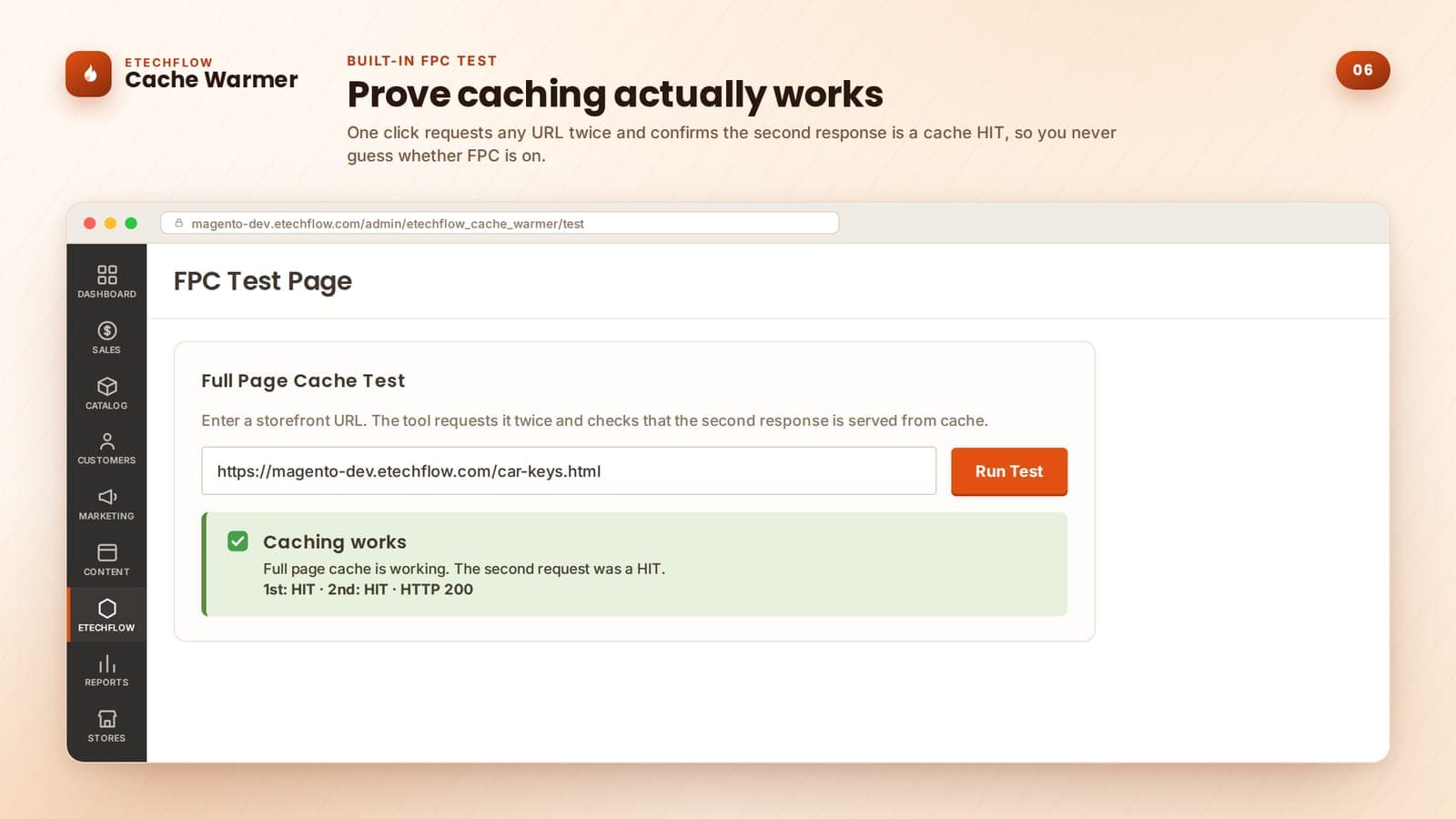Open the Reports bar chart icon

tap(106, 663)
